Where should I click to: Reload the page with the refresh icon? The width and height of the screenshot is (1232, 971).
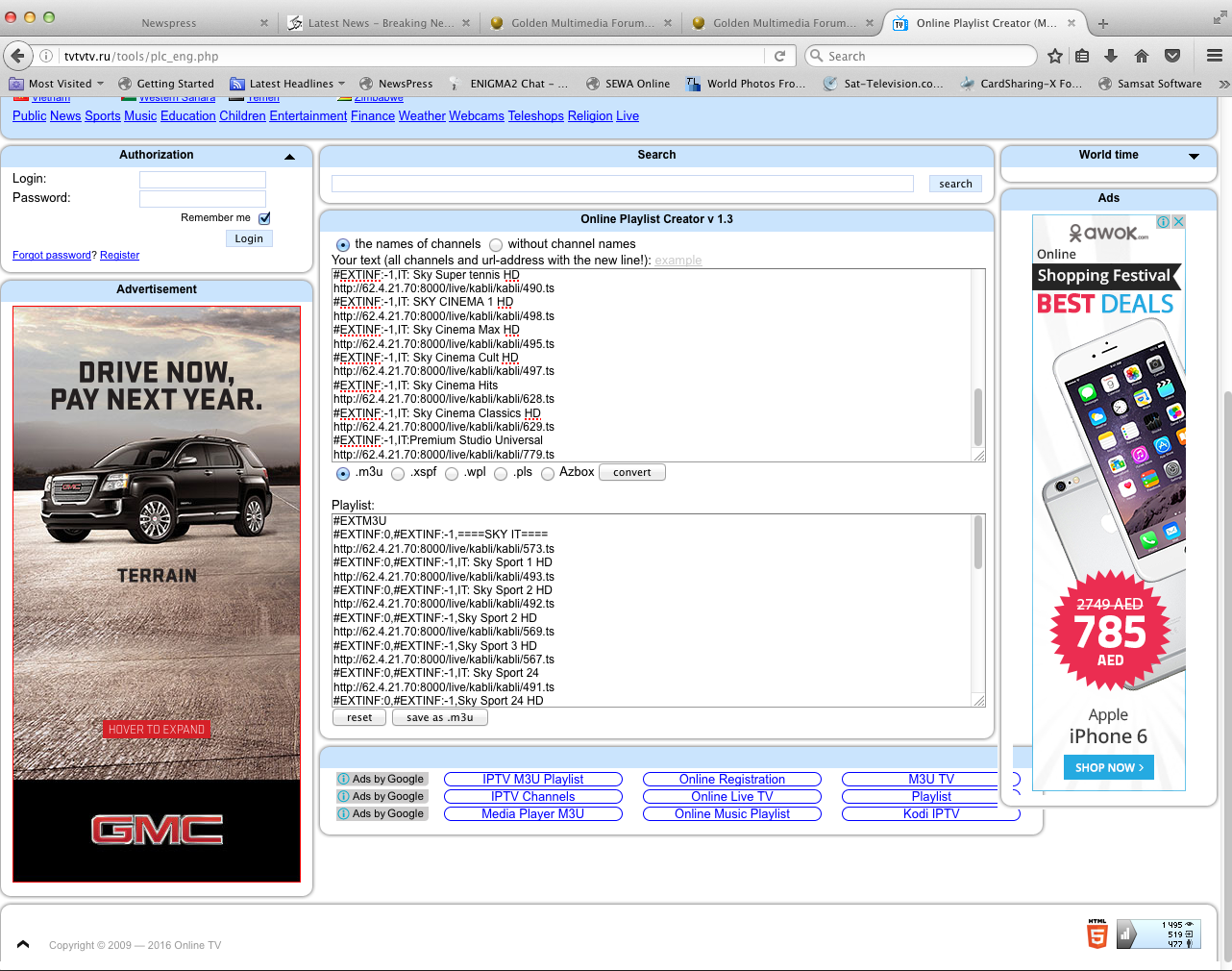click(x=780, y=56)
